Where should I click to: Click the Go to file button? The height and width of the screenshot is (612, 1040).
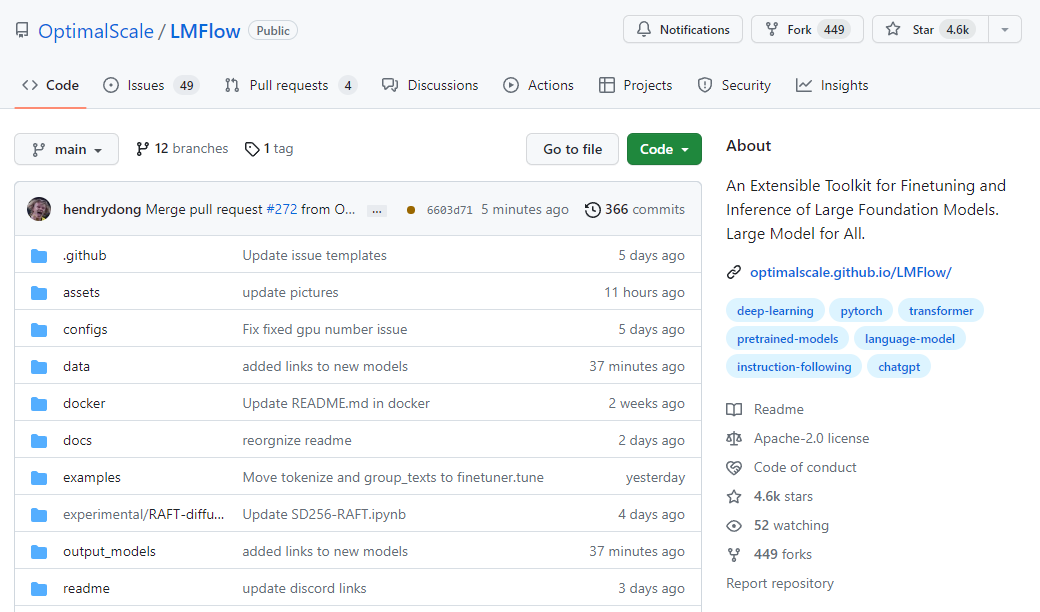pyautogui.click(x=572, y=149)
